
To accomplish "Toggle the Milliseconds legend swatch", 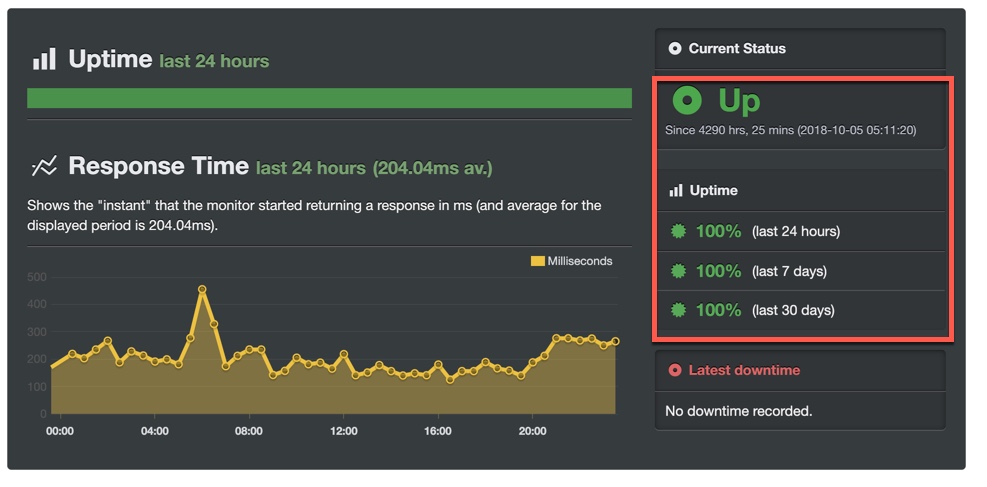I will 538,261.
